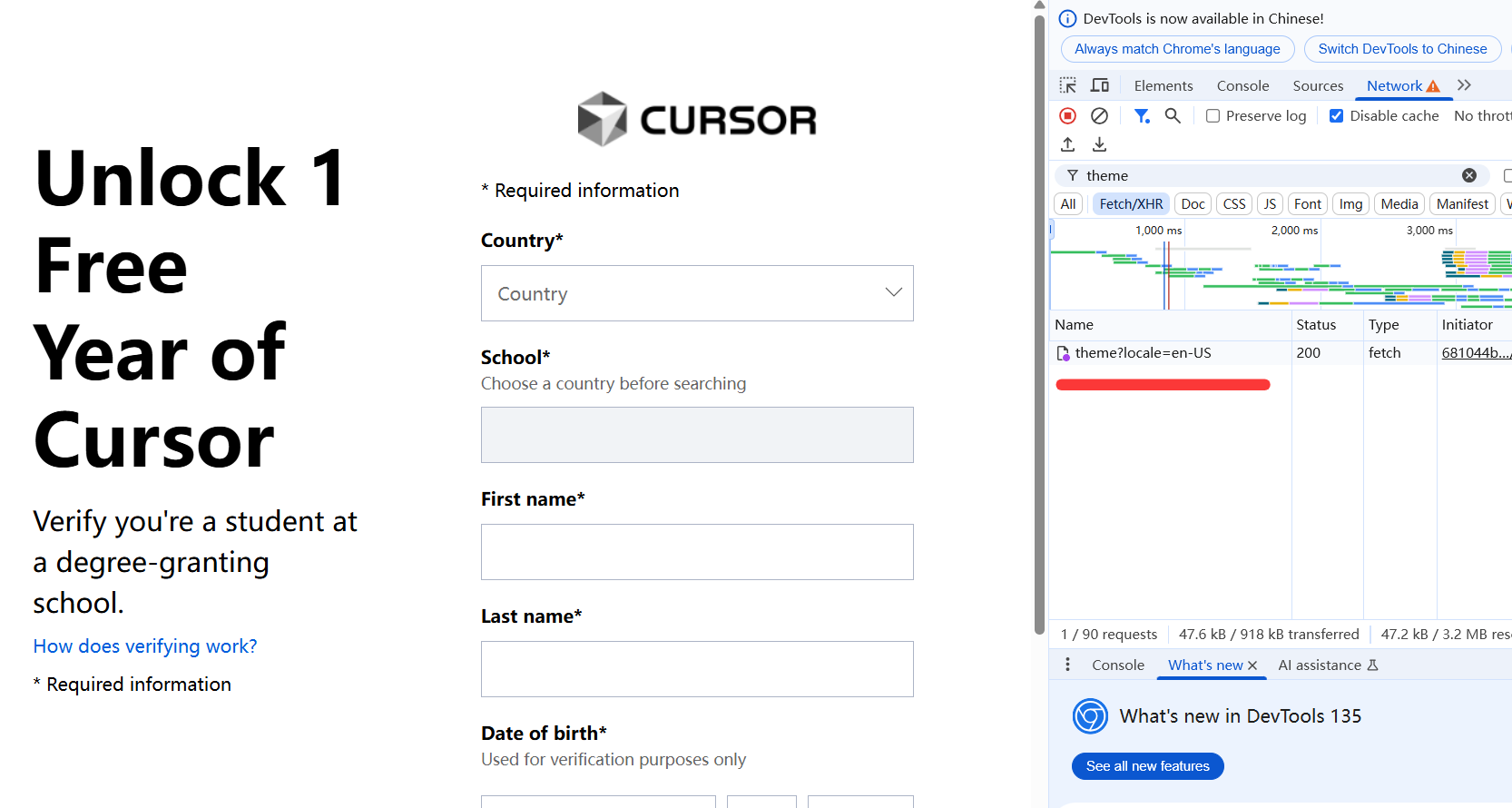Filter requests by JS
The width and height of the screenshot is (1512, 808).
click(x=1270, y=204)
